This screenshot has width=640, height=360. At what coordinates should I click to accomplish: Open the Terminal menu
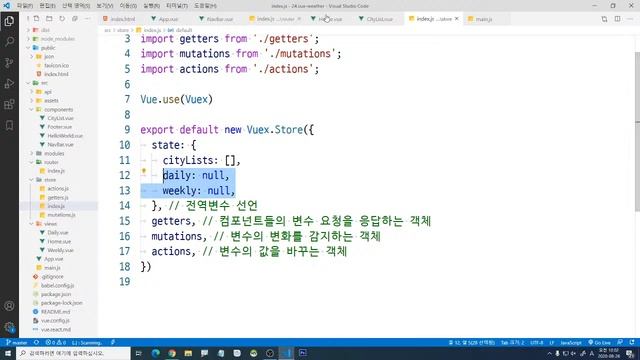pyautogui.click(x=177, y=6)
